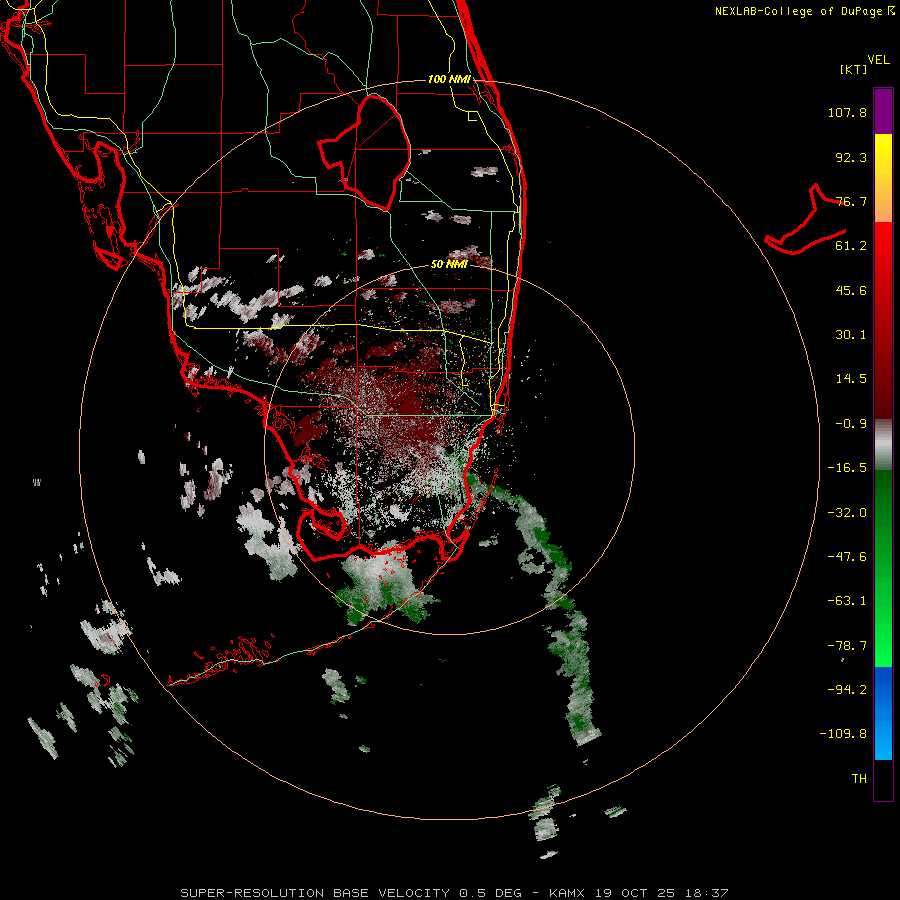Click the -47.6 scale value
Screen dimensions: 900x900
[x=847, y=557]
